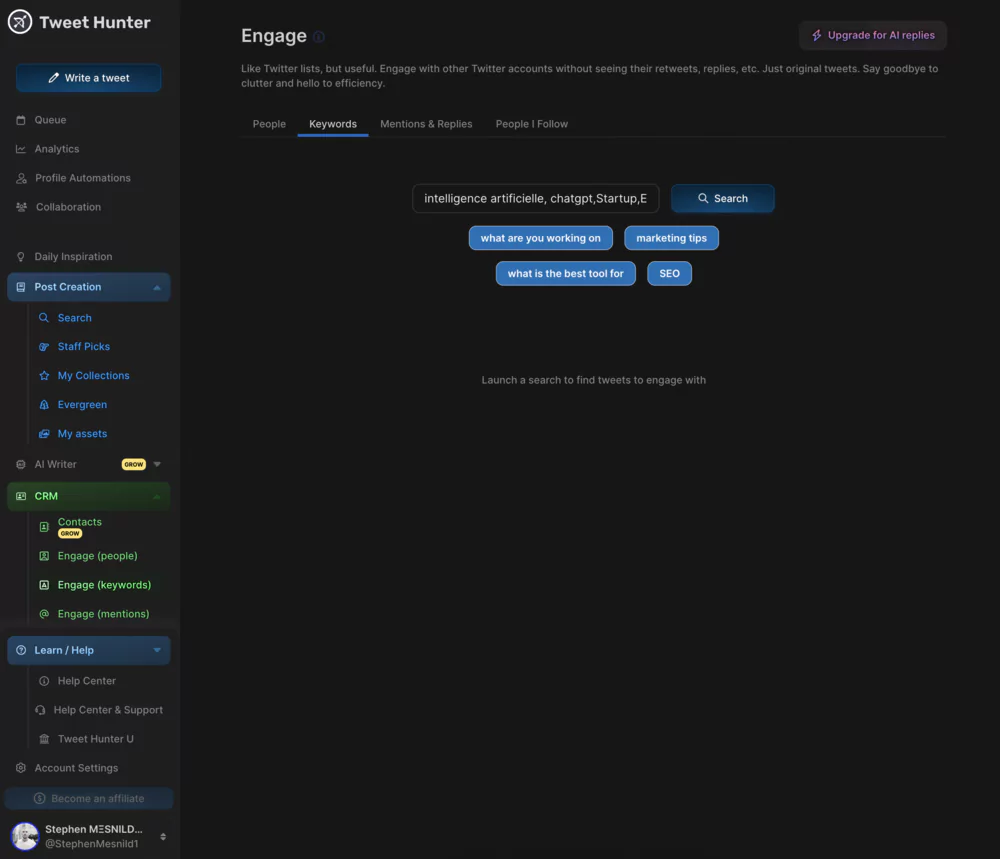Click the Engage (people) icon
The height and width of the screenshot is (859, 1000).
click(44, 556)
